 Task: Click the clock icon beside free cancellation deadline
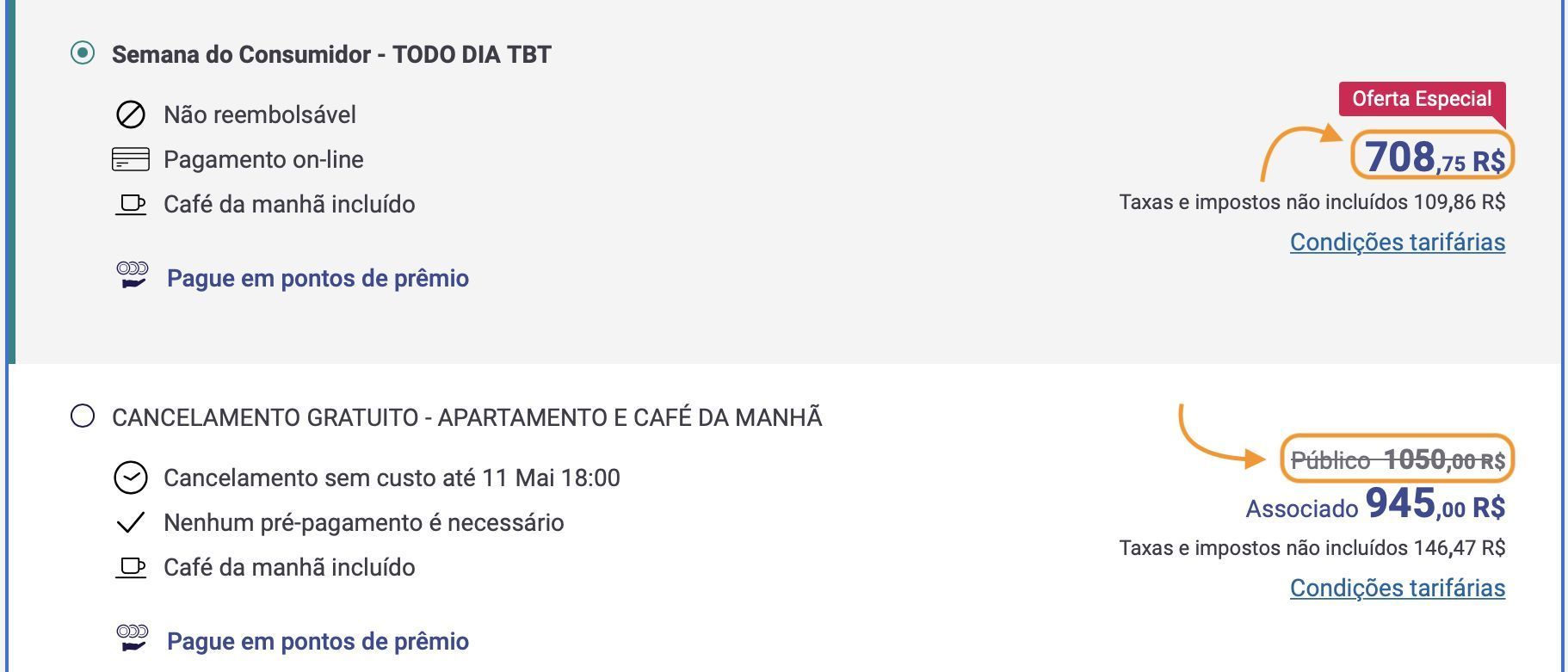click(131, 478)
